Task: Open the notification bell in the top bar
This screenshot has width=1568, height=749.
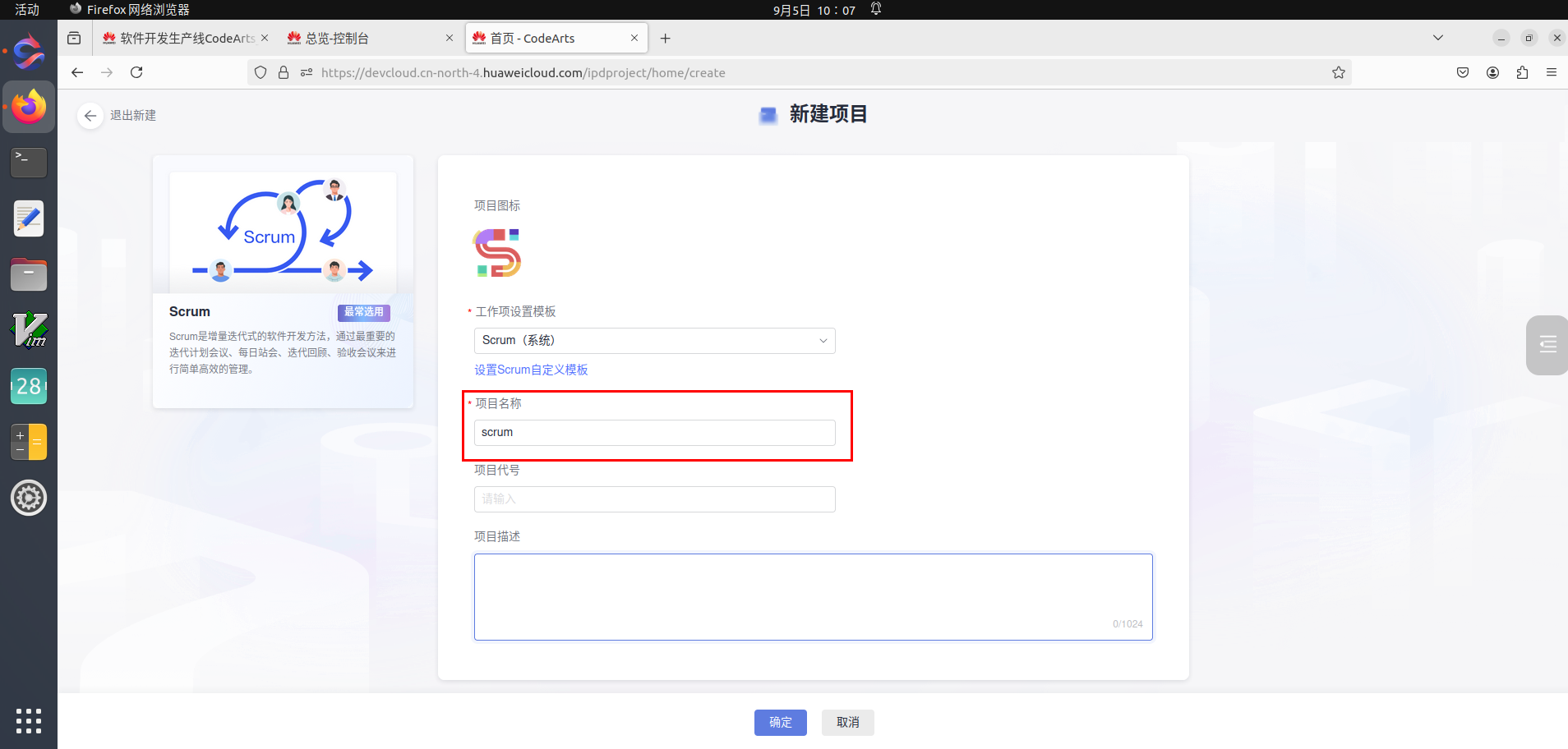Action: tap(876, 9)
